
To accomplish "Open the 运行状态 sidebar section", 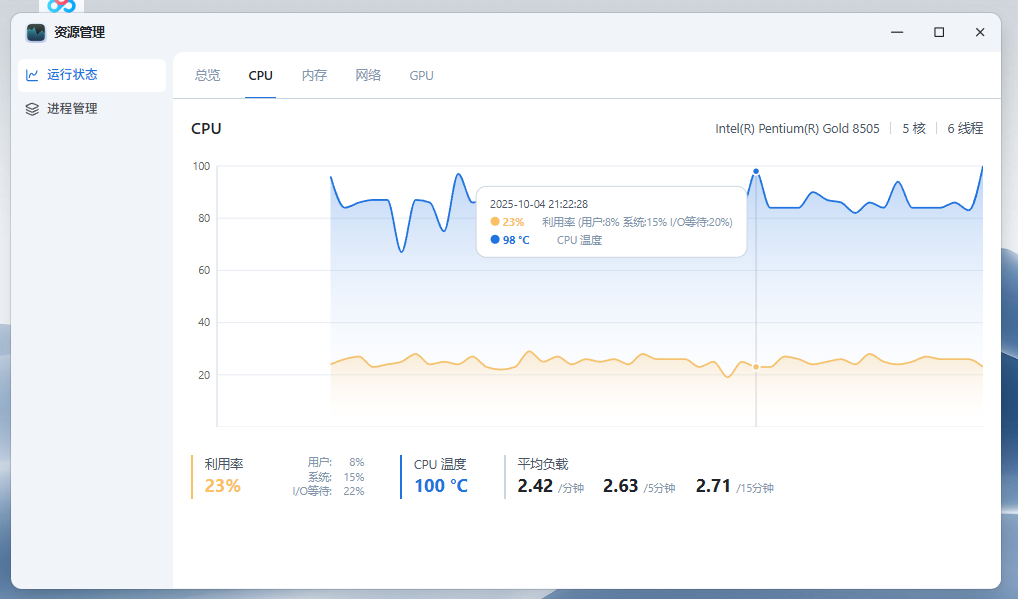I will tap(92, 75).
